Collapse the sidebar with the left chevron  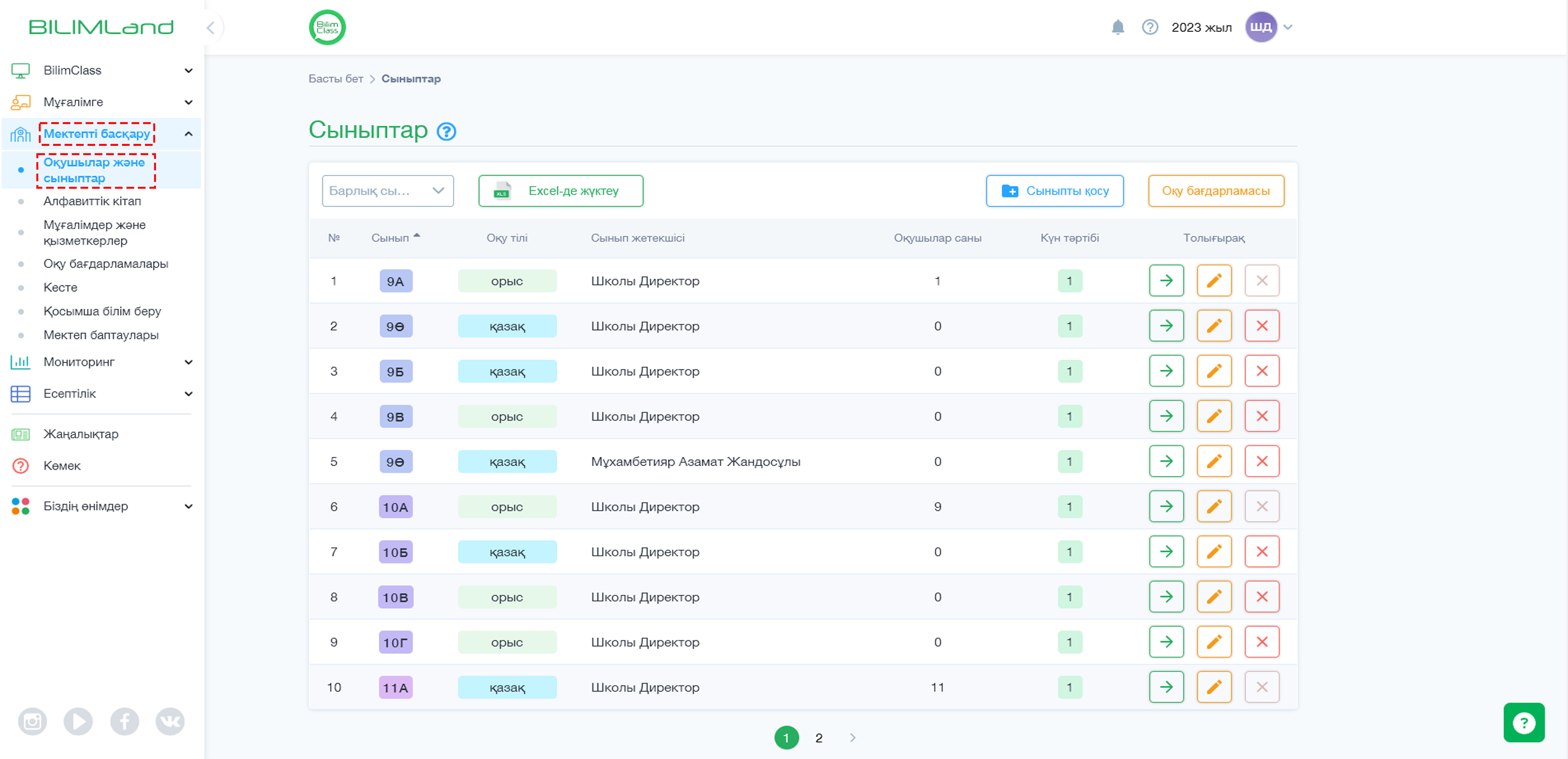(211, 27)
